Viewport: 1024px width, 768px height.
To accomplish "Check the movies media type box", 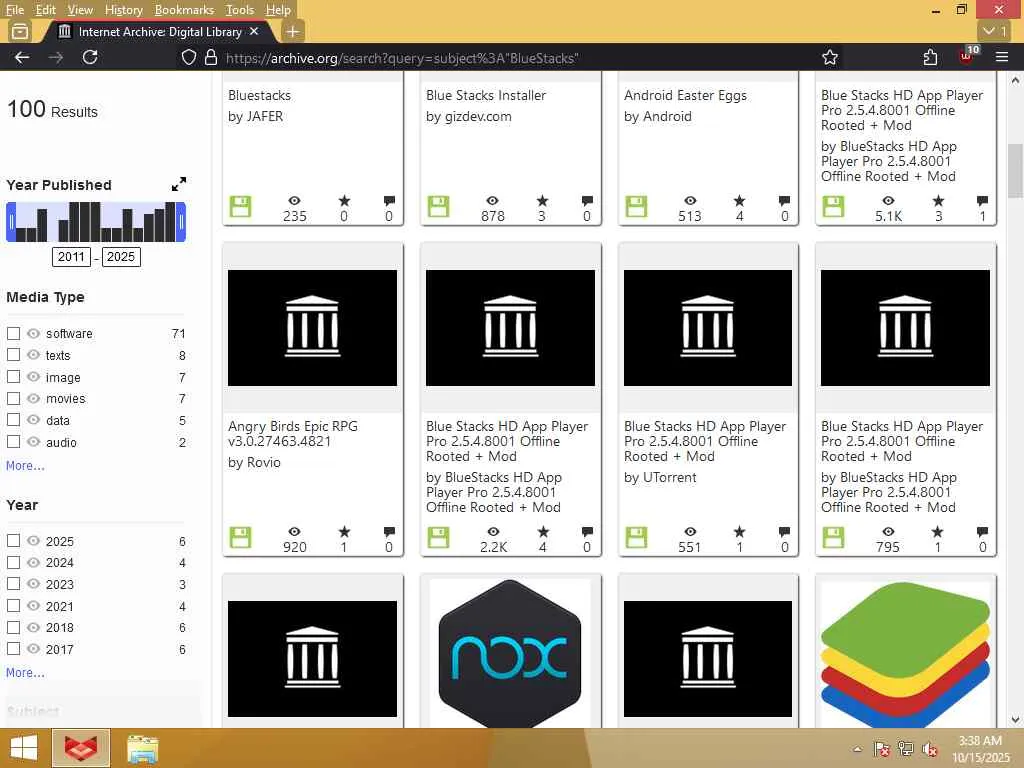I will pyautogui.click(x=13, y=398).
